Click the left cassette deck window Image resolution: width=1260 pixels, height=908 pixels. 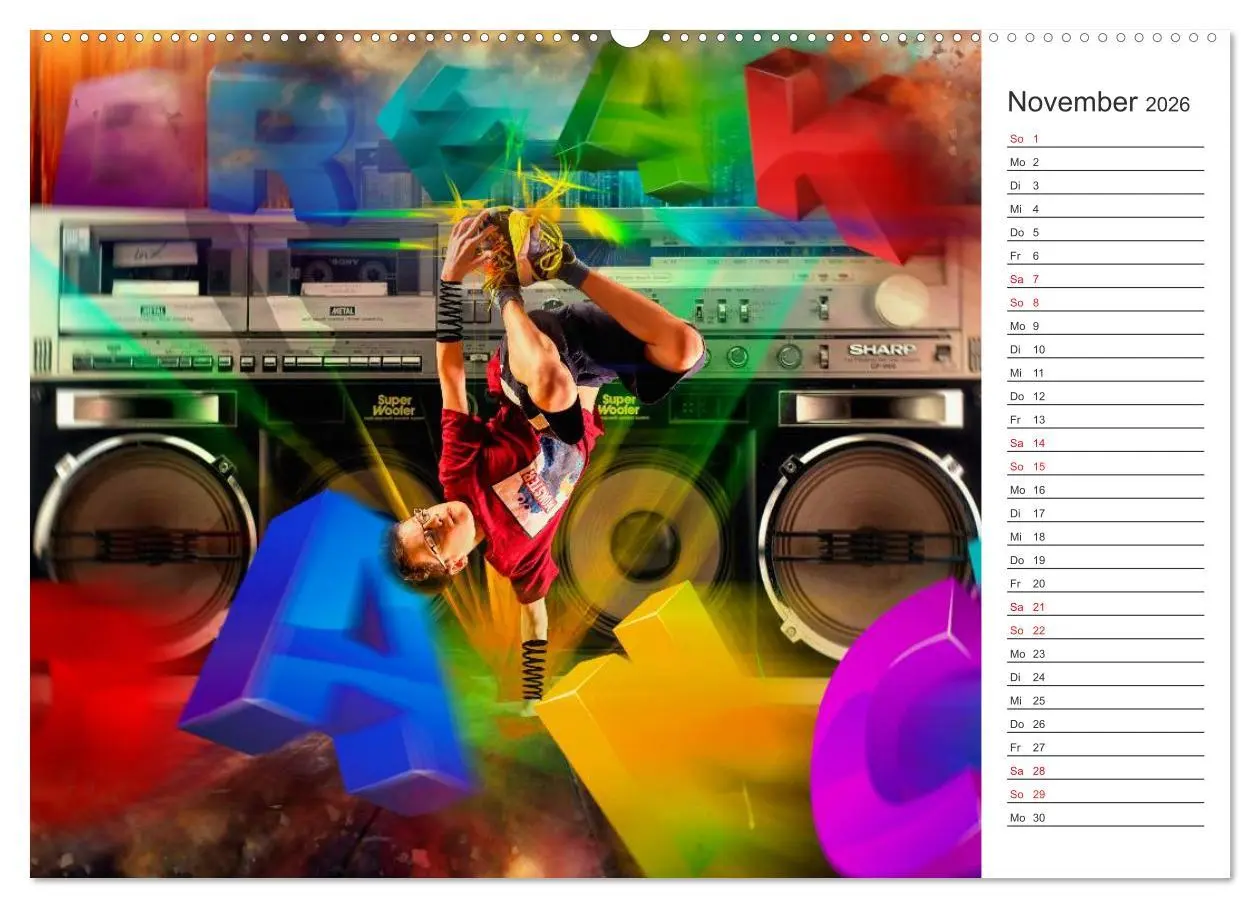(x=155, y=265)
